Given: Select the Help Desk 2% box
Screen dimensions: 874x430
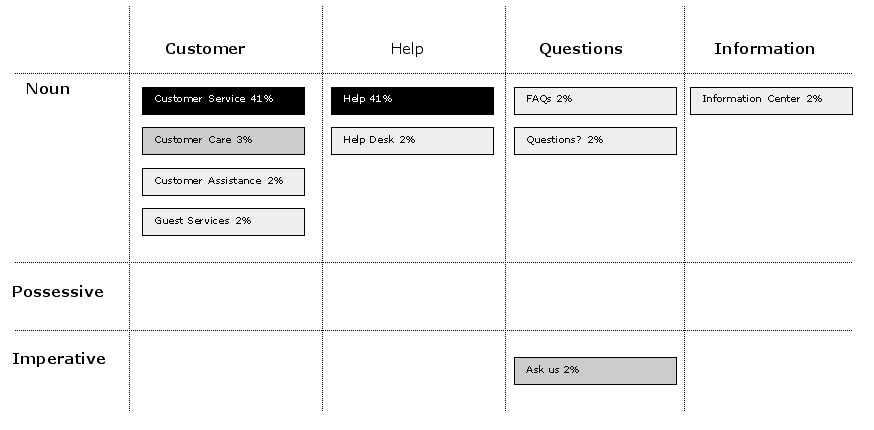Looking at the screenshot, I should coord(412,141).
